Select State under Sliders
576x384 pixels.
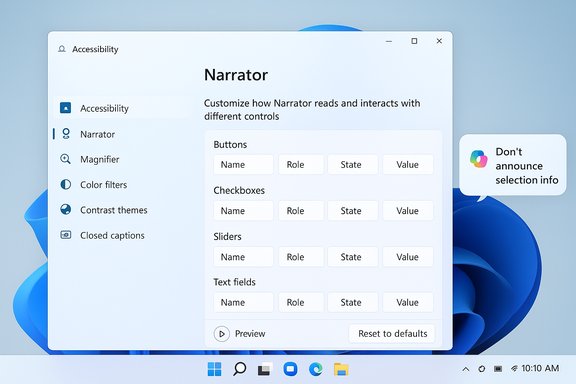click(353, 257)
